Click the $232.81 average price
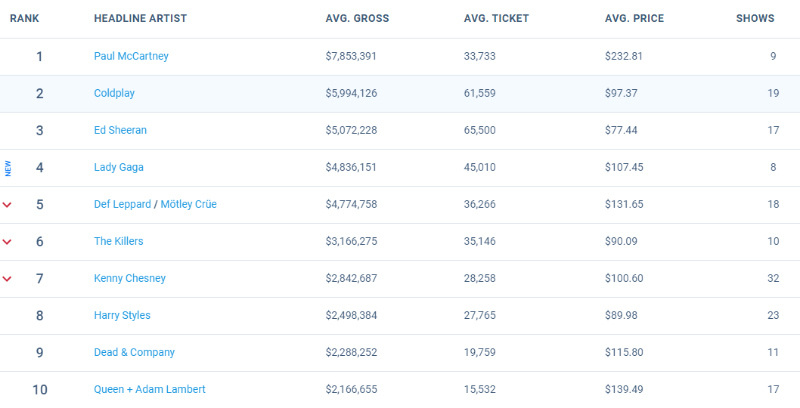 [624, 56]
